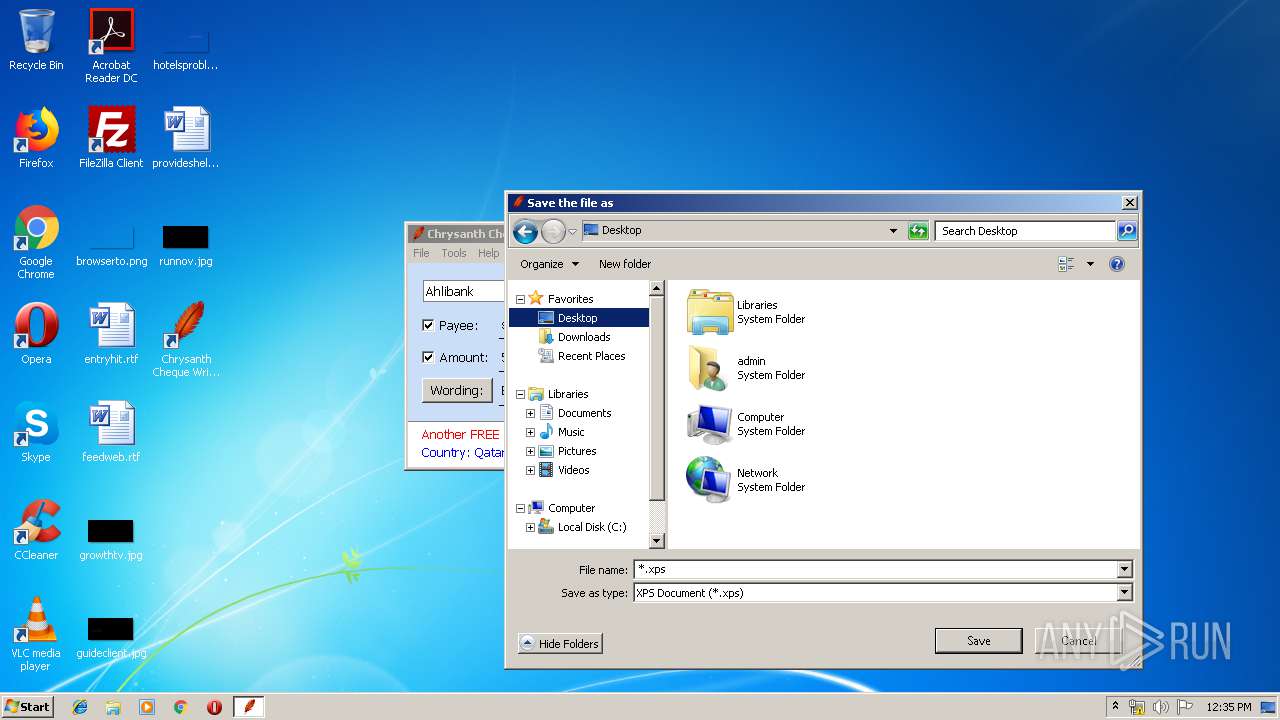Refresh the Desktop location in dialog
Viewport: 1280px width, 720px height.
pyautogui.click(x=918, y=231)
